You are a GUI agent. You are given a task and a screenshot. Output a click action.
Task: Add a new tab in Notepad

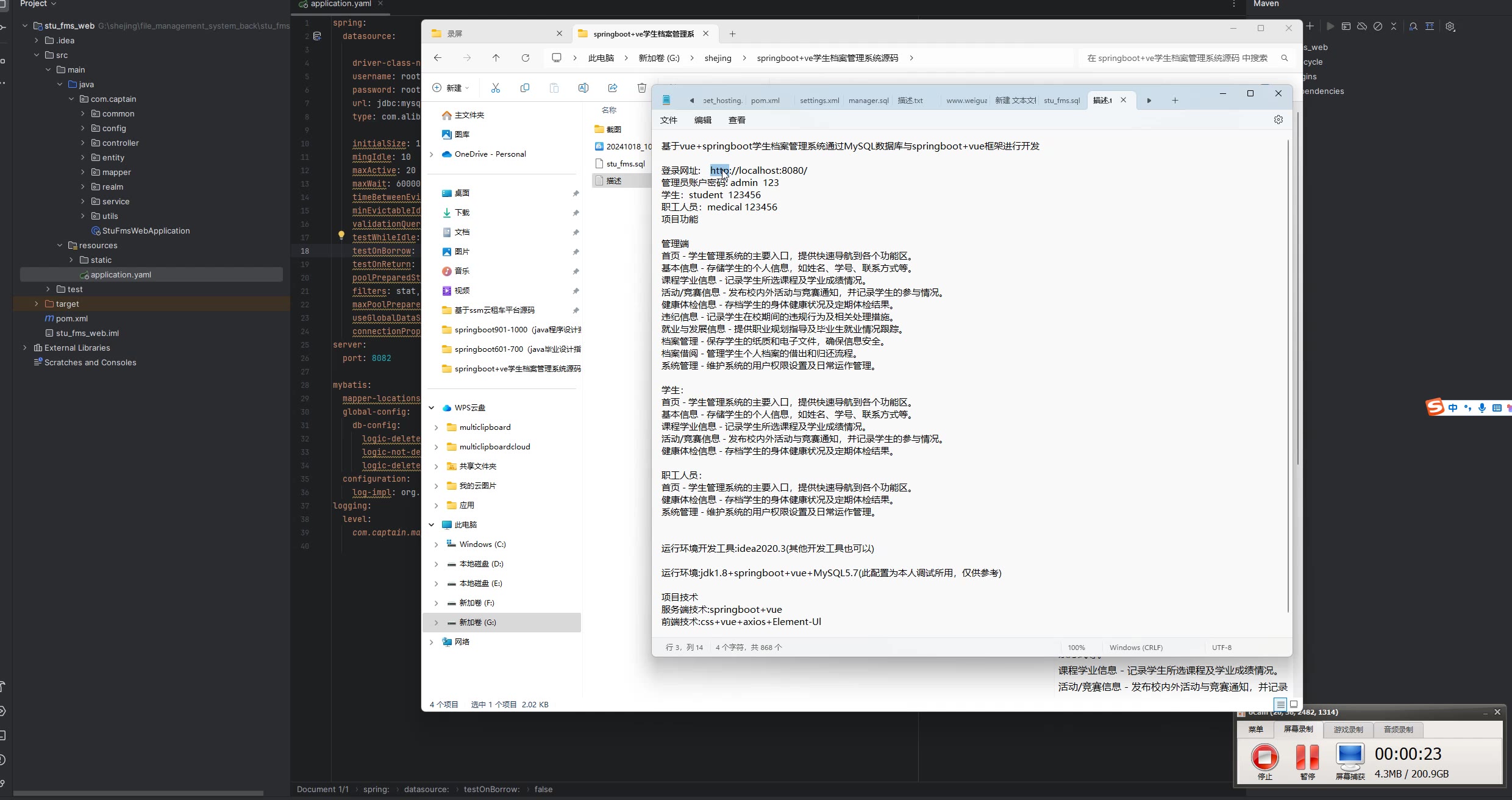tap(1174, 101)
